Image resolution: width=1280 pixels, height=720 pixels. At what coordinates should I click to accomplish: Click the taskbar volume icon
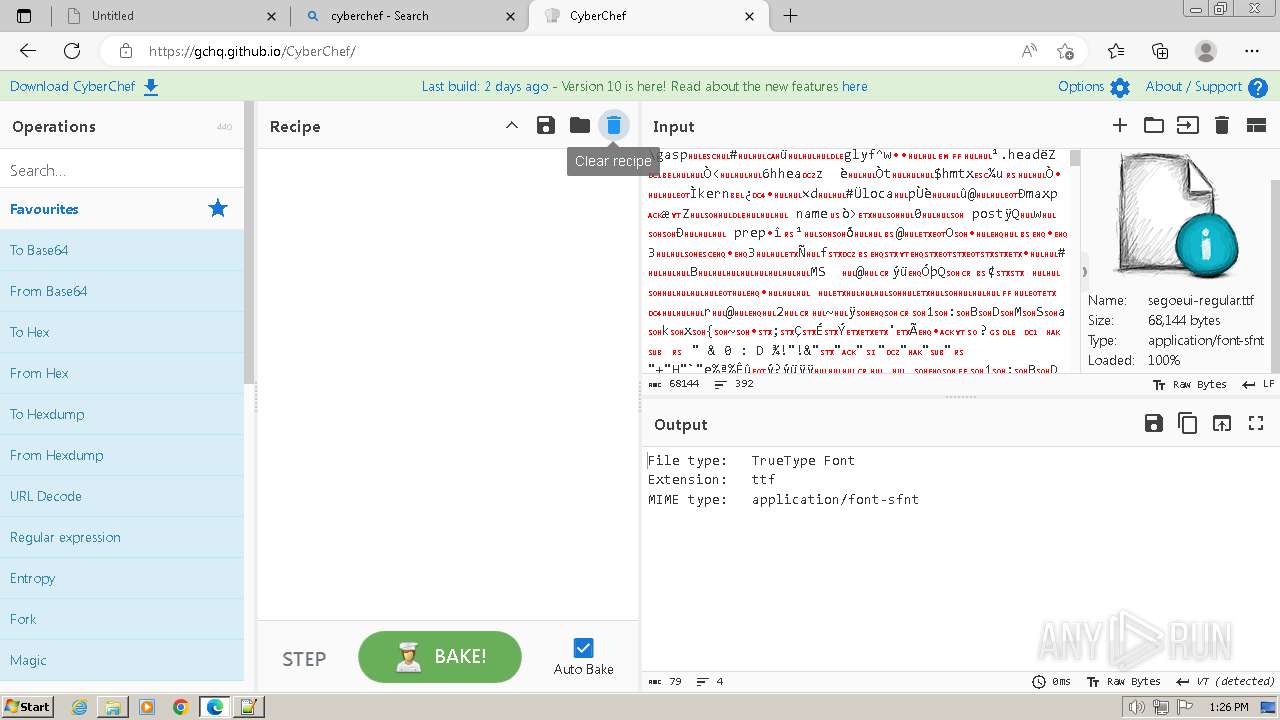(x=1136, y=707)
